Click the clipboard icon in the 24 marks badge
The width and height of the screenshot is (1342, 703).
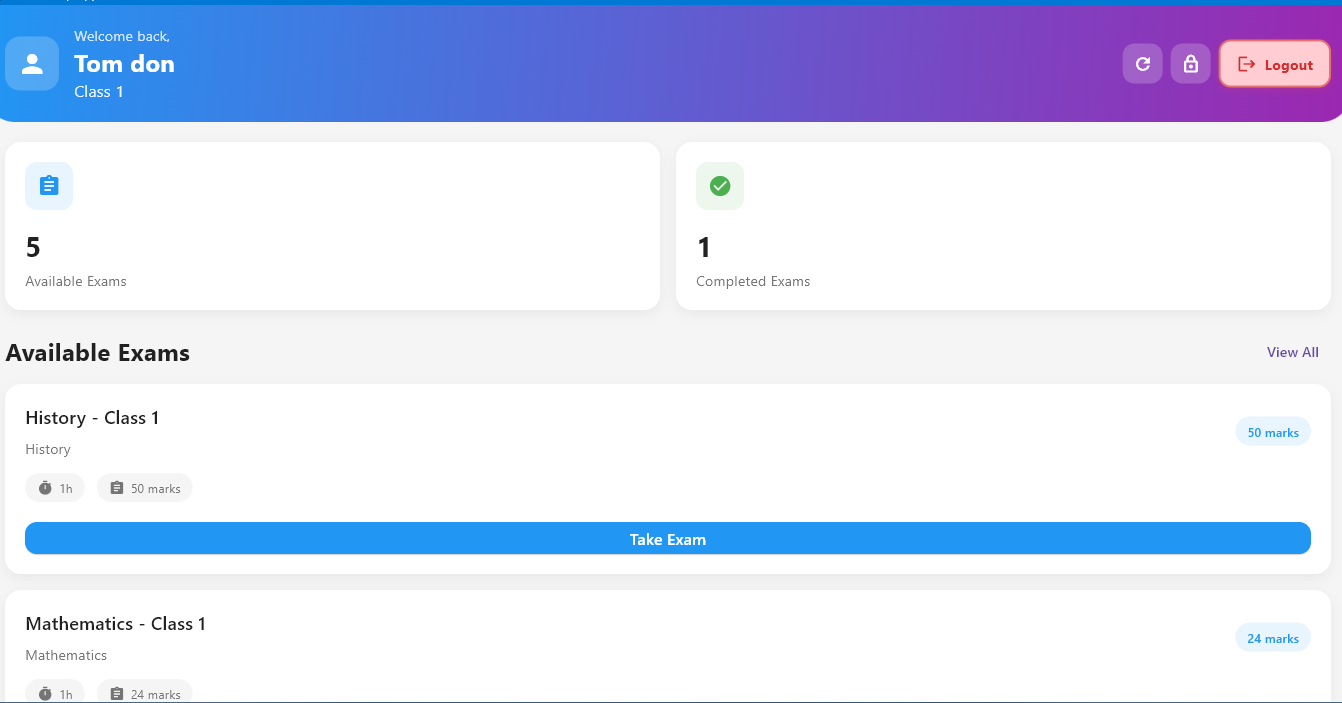tap(116, 692)
